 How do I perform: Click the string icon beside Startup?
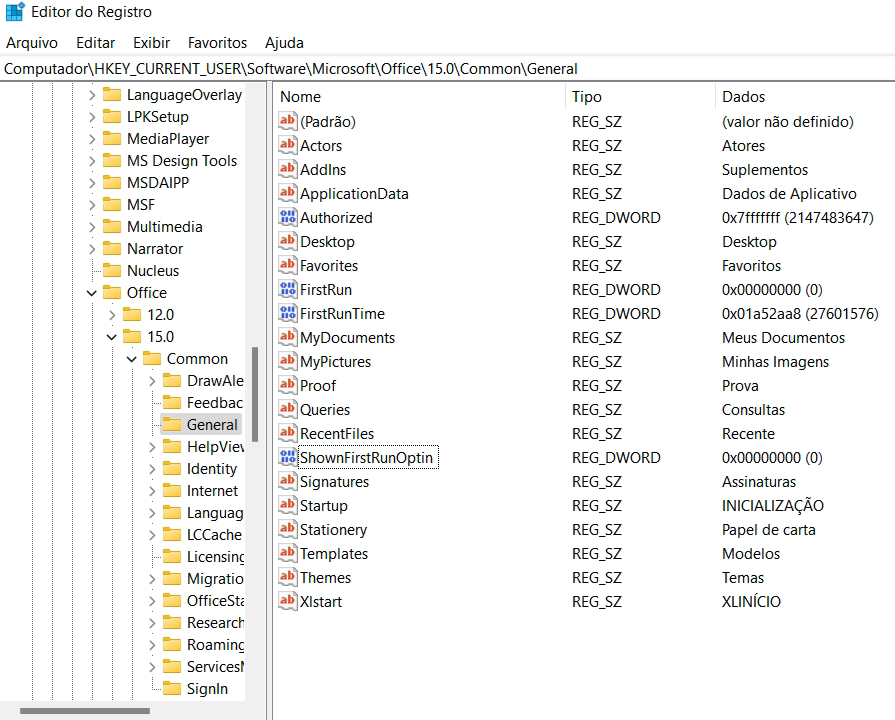288,505
